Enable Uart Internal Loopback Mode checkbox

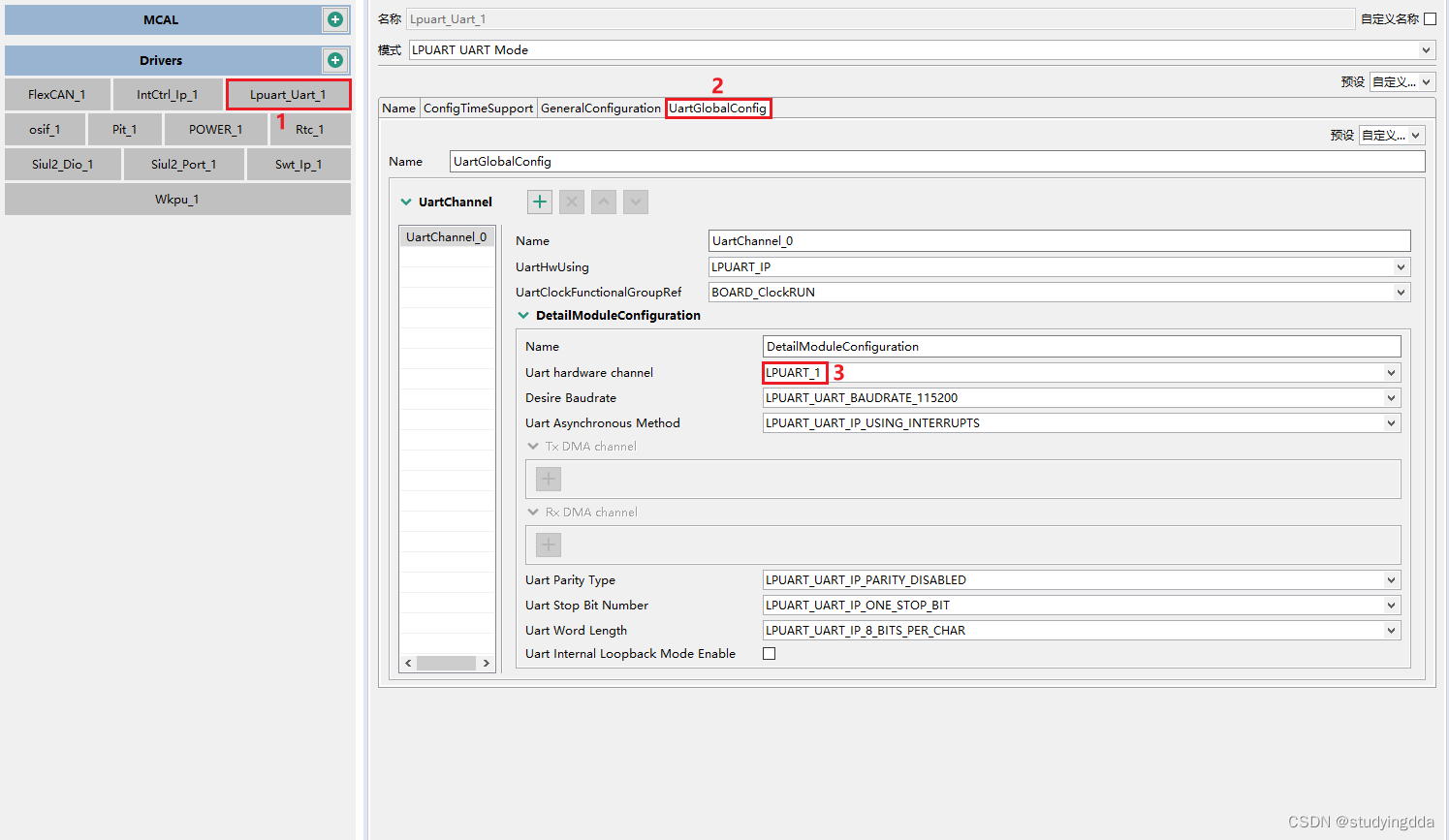click(x=770, y=654)
